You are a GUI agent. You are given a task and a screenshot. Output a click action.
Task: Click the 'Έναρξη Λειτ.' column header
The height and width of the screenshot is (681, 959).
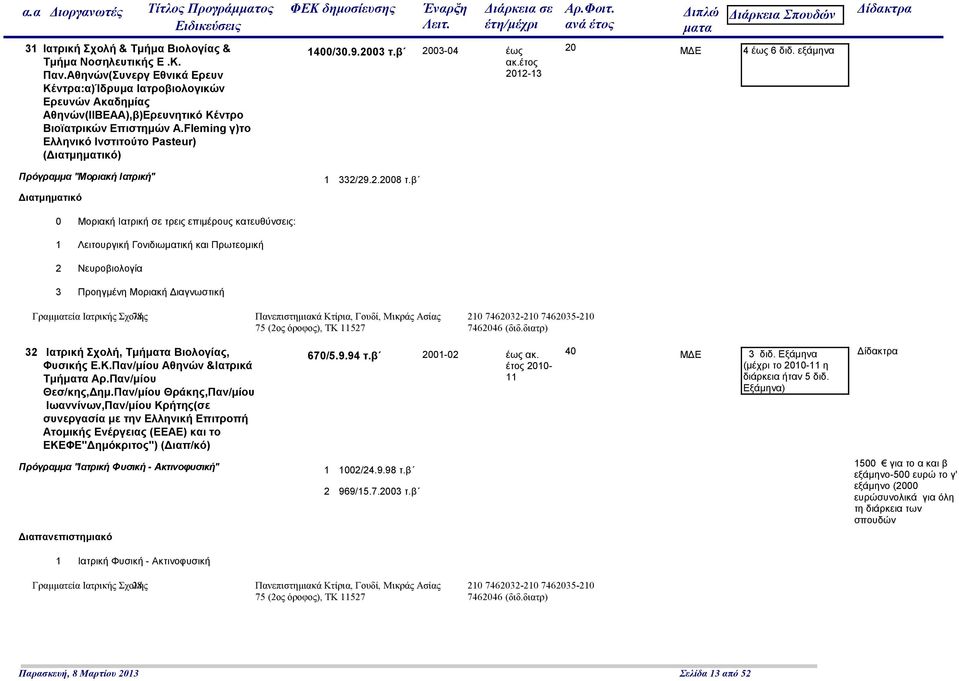tap(444, 17)
